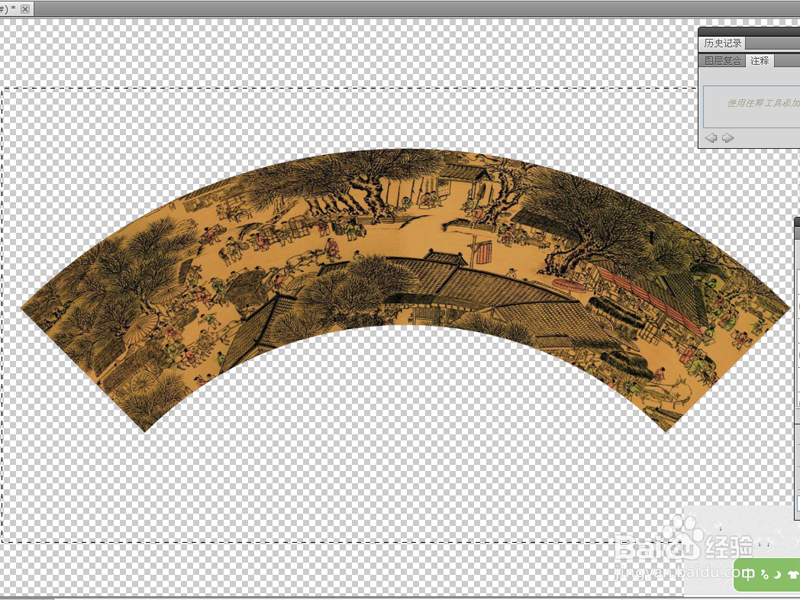Open the IME skin shirt icon

pos(793,575)
